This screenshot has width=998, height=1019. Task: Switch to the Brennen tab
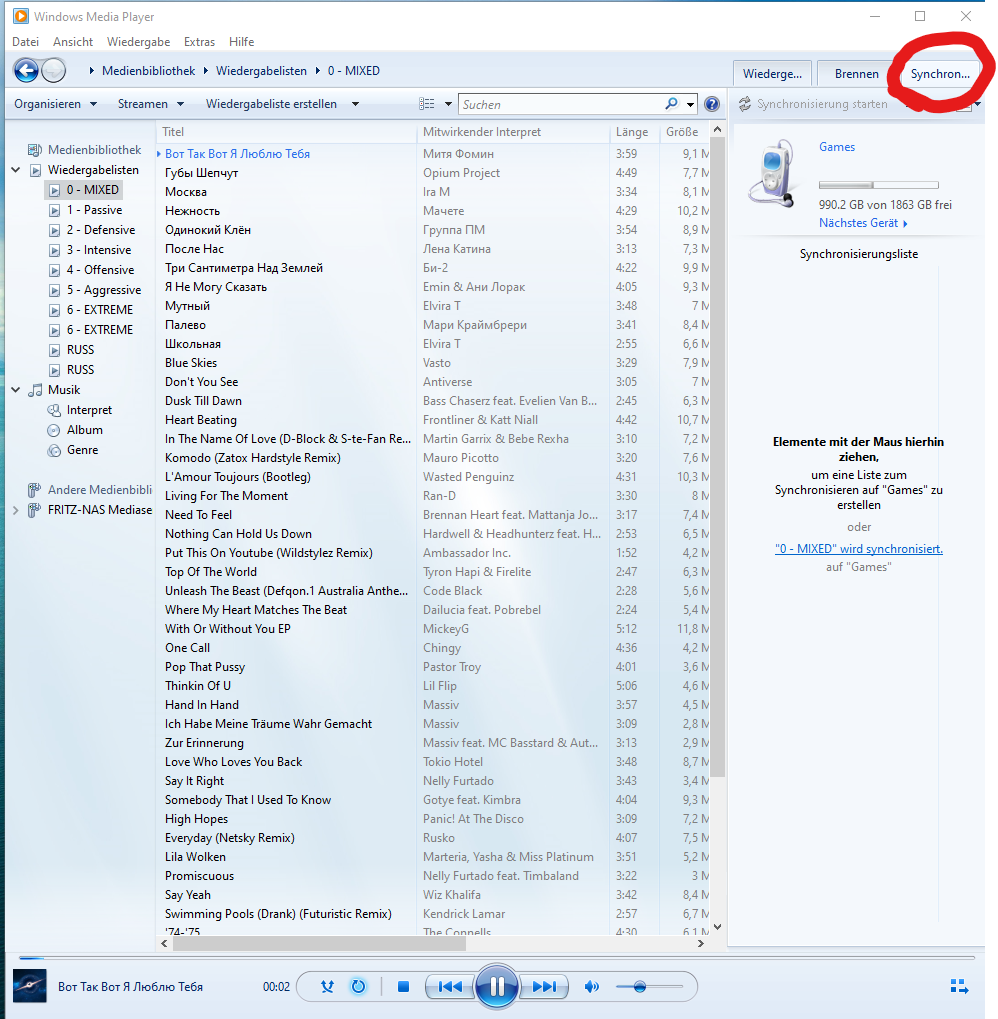[x=856, y=73]
